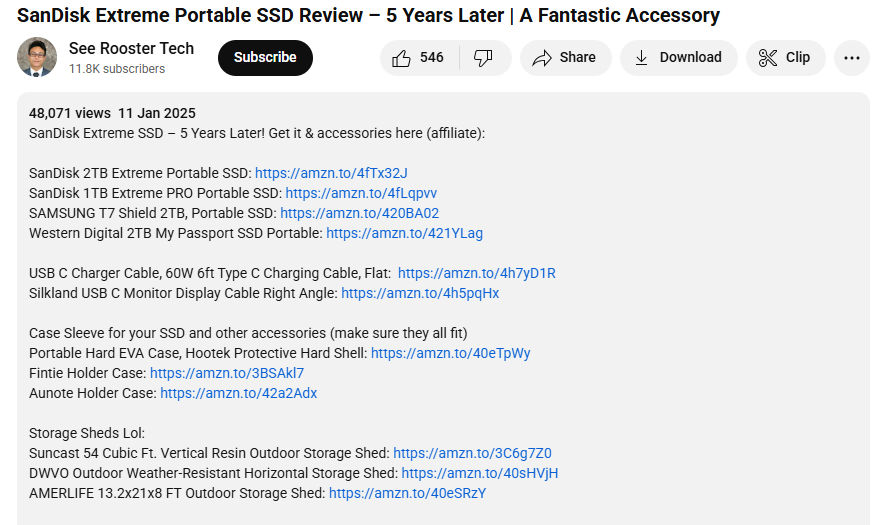This screenshot has width=893, height=525.
Task: Open the Clip scissors tool
Action: [785, 58]
